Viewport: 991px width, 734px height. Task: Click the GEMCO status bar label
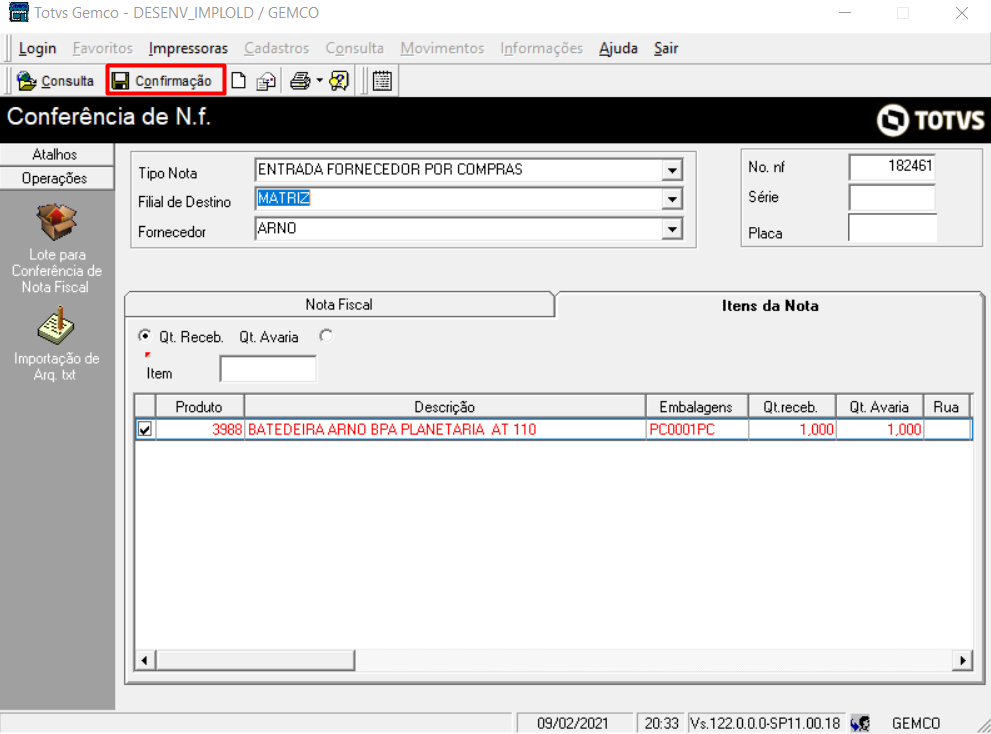click(915, 723)
